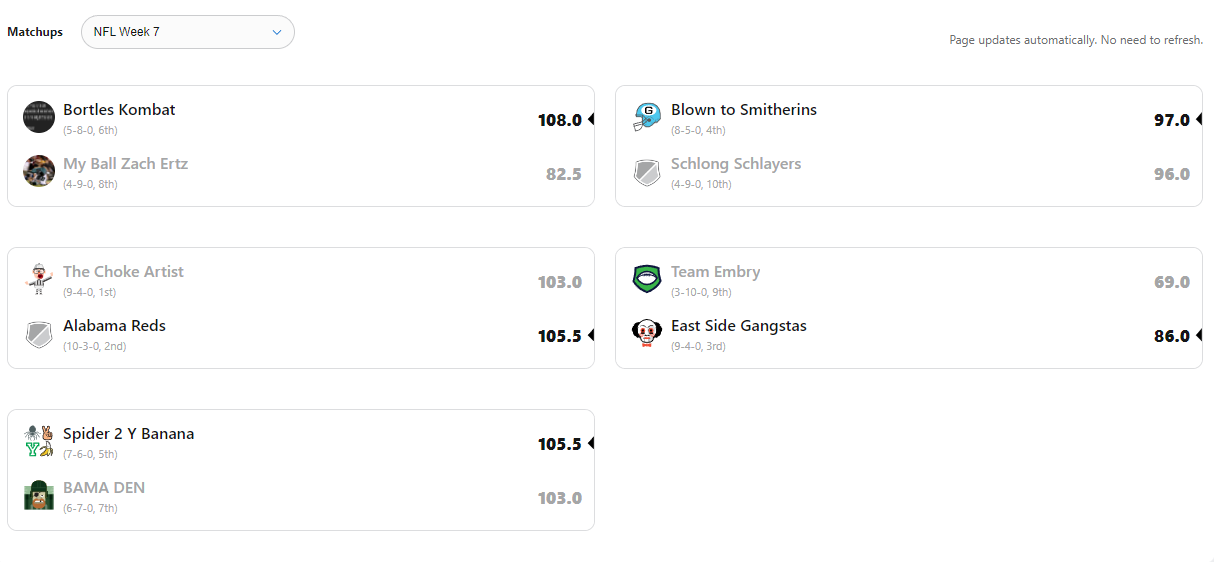Open the Bortles Kombat team link
Screen dimensions: 1214x562
click(x=119, y=110)
